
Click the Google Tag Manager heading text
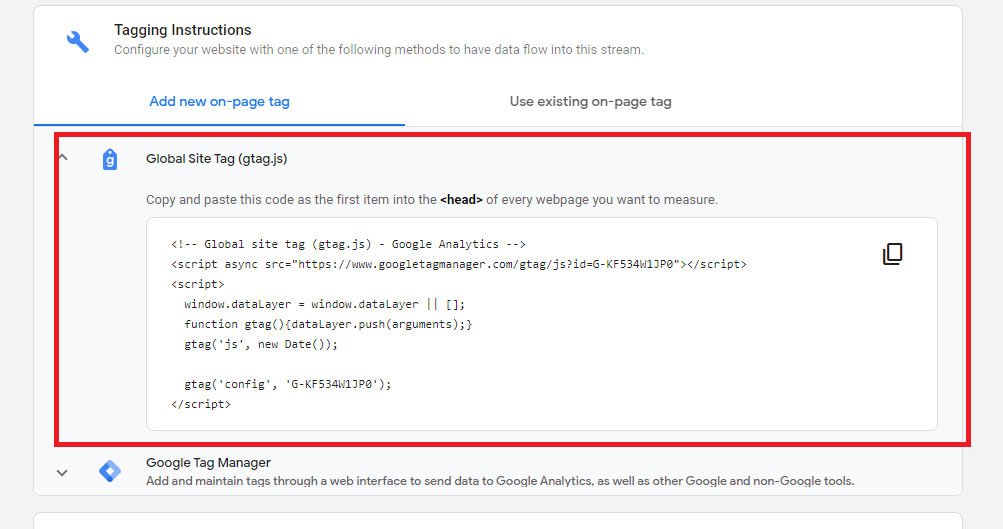(x=208, y=462)
